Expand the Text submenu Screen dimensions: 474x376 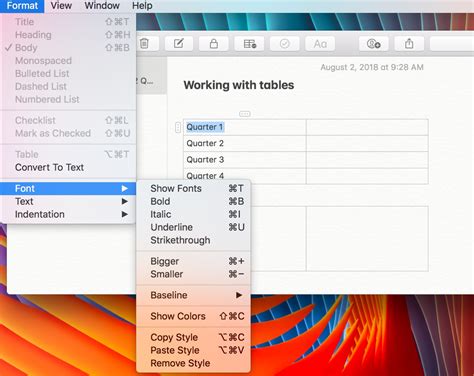(68, 201)
